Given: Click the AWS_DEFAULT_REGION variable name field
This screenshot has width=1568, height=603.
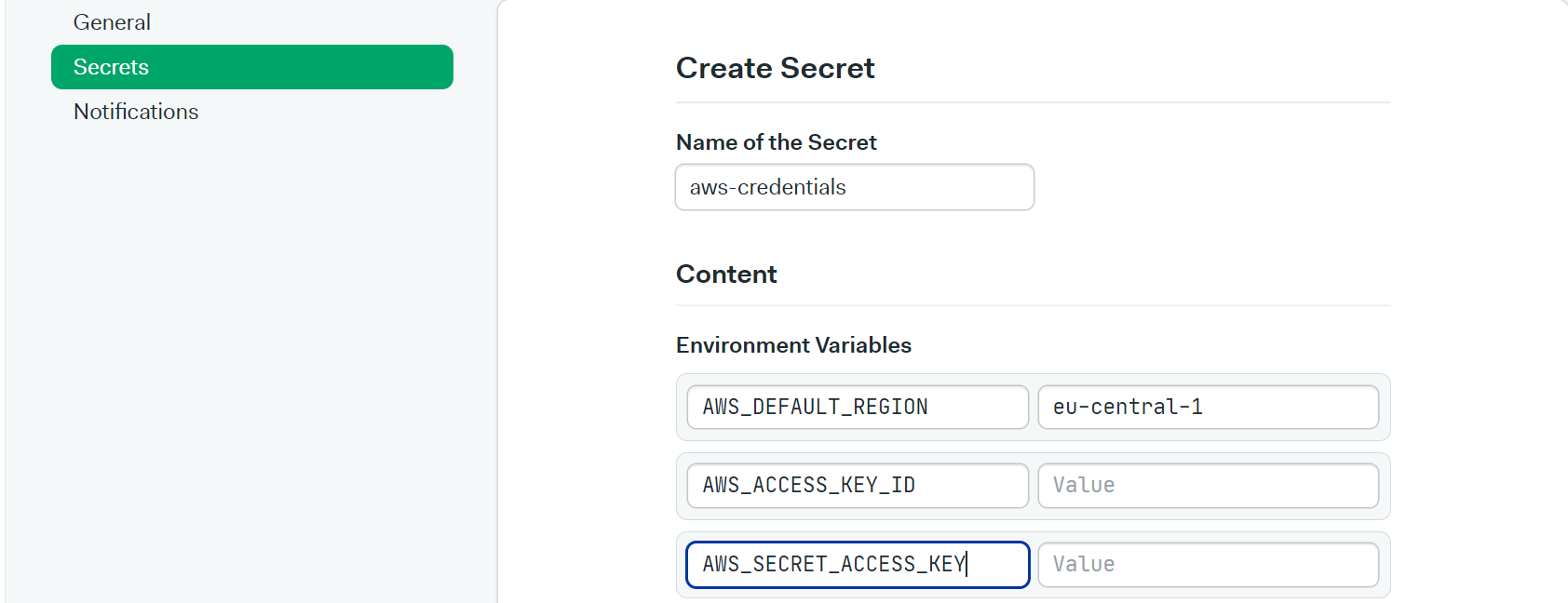Looking at the screenshot, I should (x=858, y=407).
